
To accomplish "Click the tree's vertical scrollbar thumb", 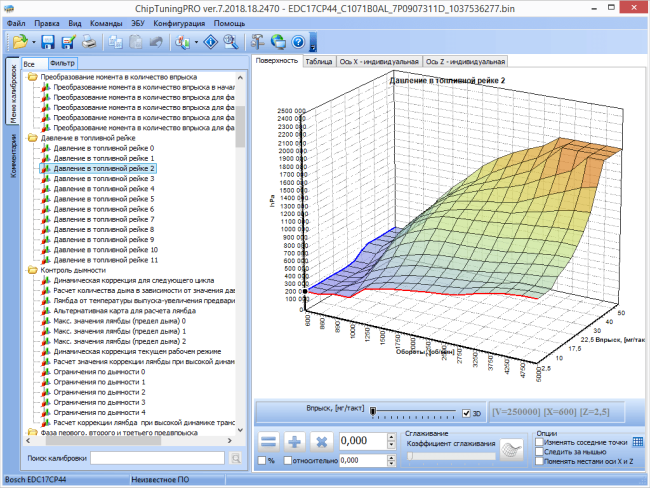I will coord(240,126).
